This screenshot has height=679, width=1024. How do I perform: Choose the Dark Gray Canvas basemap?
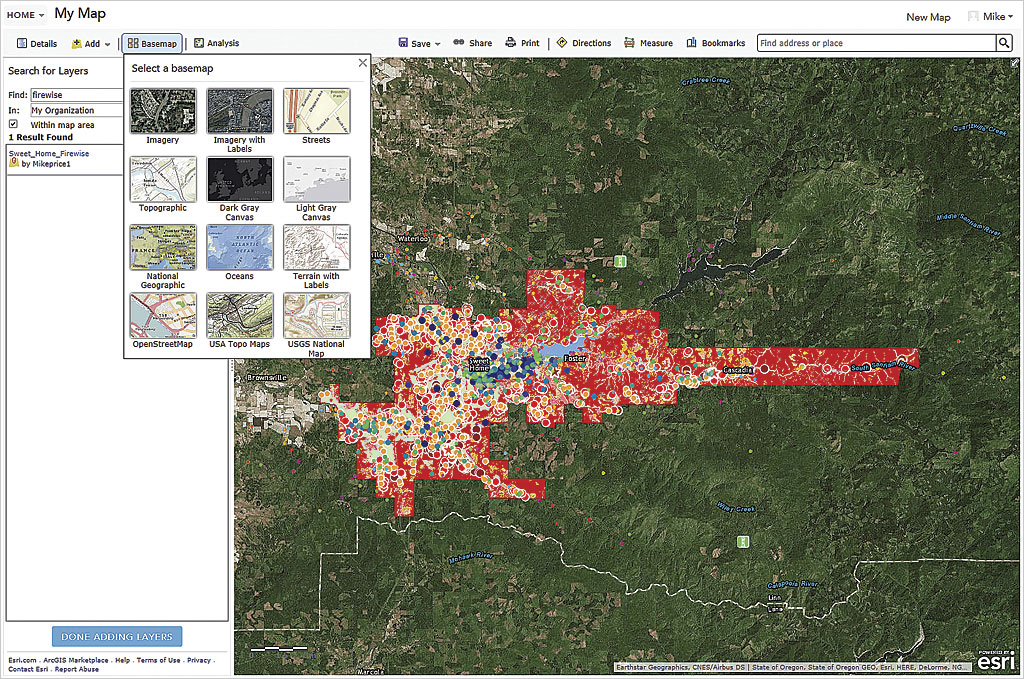point(239,179)
